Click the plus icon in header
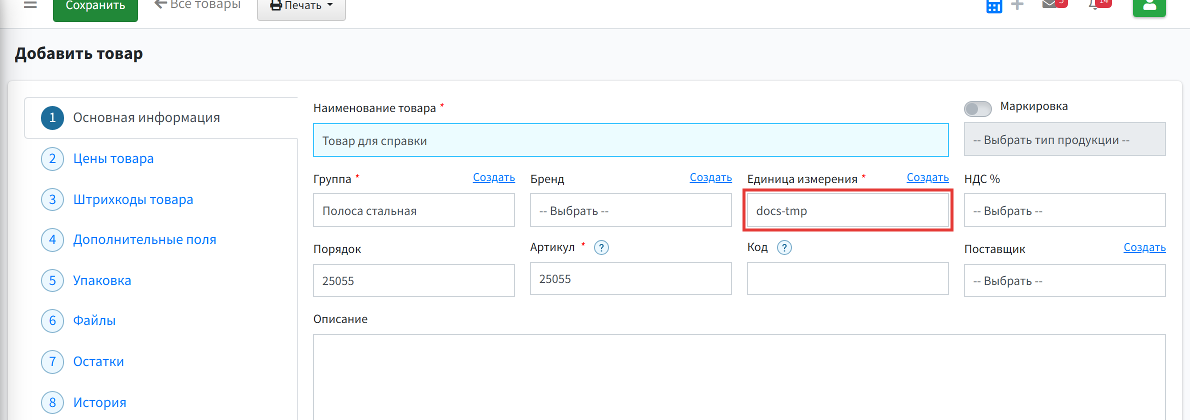Screen dimensions: 1190x420 point(1018,5)
